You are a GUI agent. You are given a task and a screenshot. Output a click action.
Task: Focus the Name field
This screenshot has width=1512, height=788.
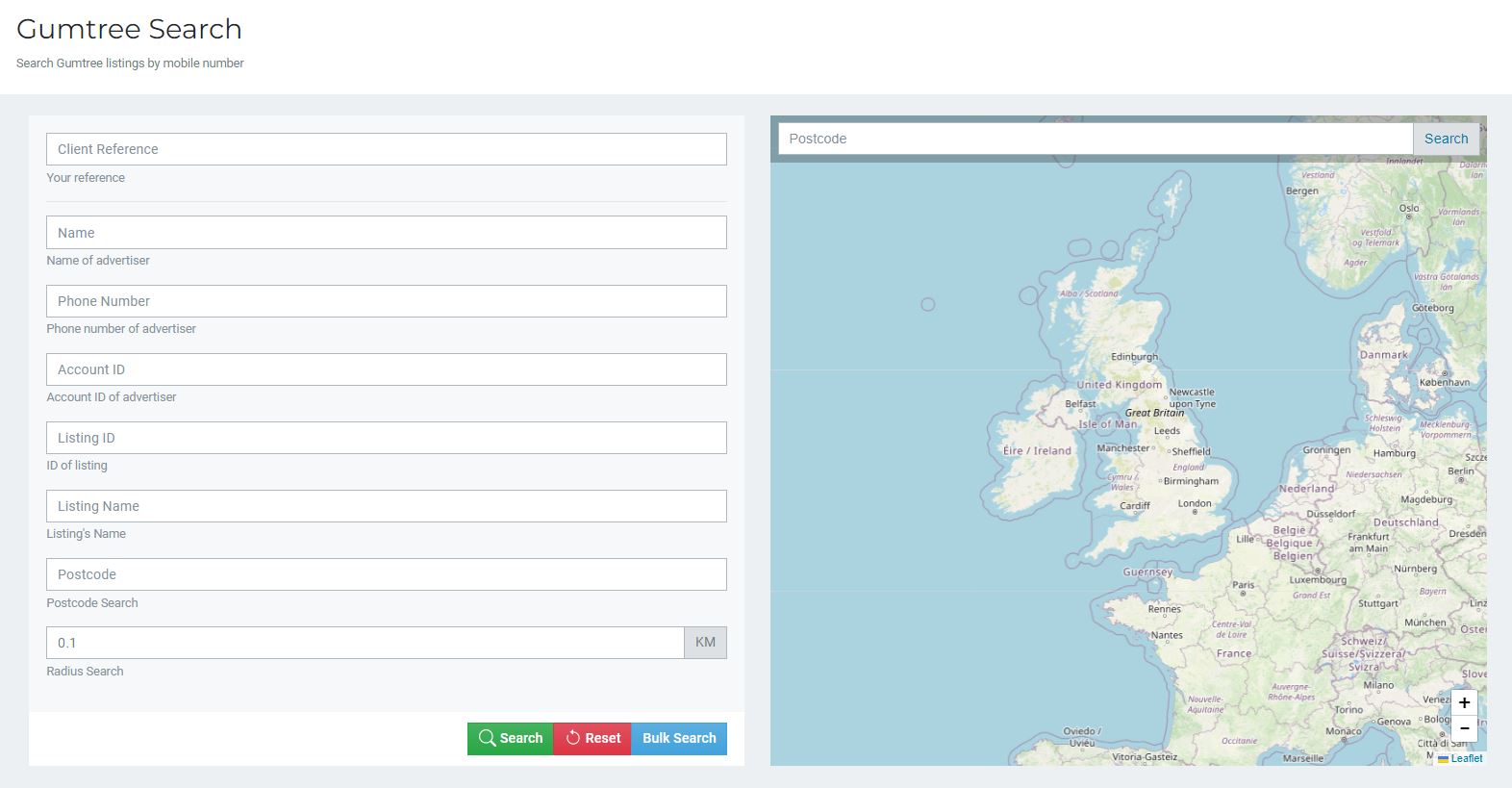click(387, 233)
